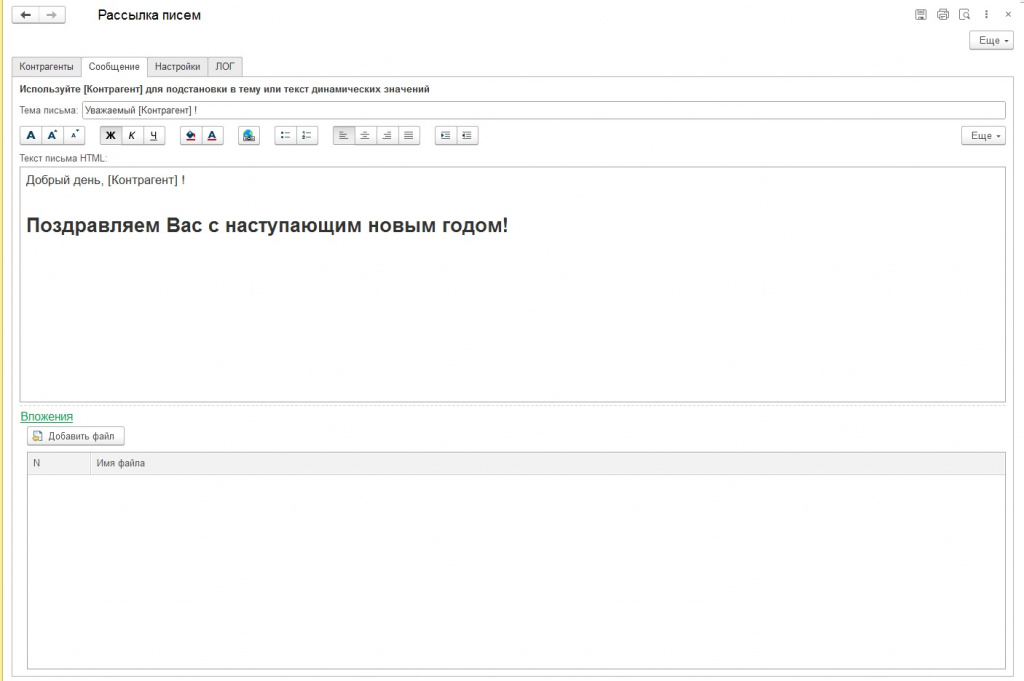1024x681 pixels.
Task: Choose the text color (red A)
Action: pyautogui.click(x=212, y=135)
